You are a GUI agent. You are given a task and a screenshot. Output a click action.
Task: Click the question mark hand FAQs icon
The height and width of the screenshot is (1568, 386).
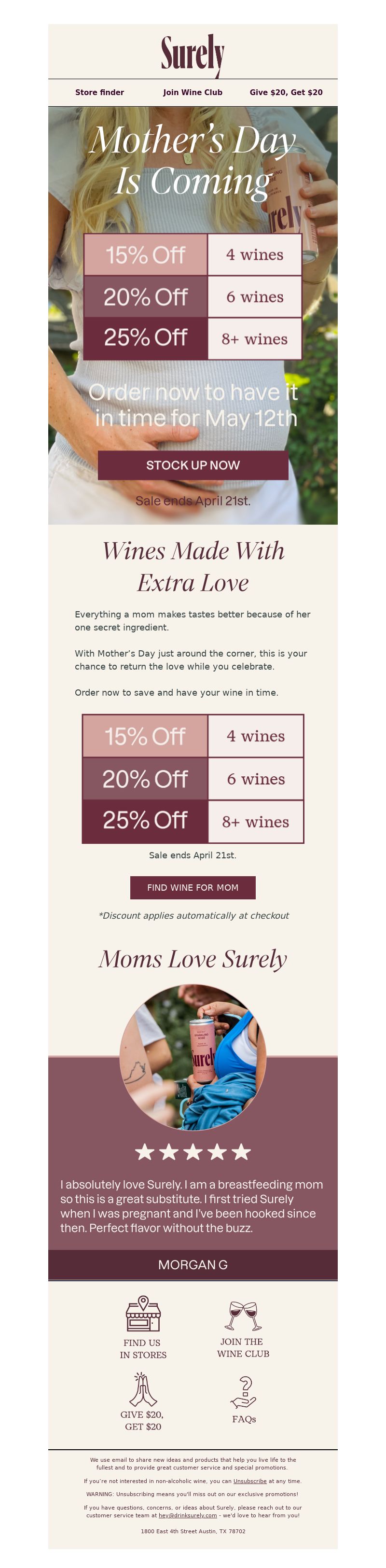click(244, 1392)
